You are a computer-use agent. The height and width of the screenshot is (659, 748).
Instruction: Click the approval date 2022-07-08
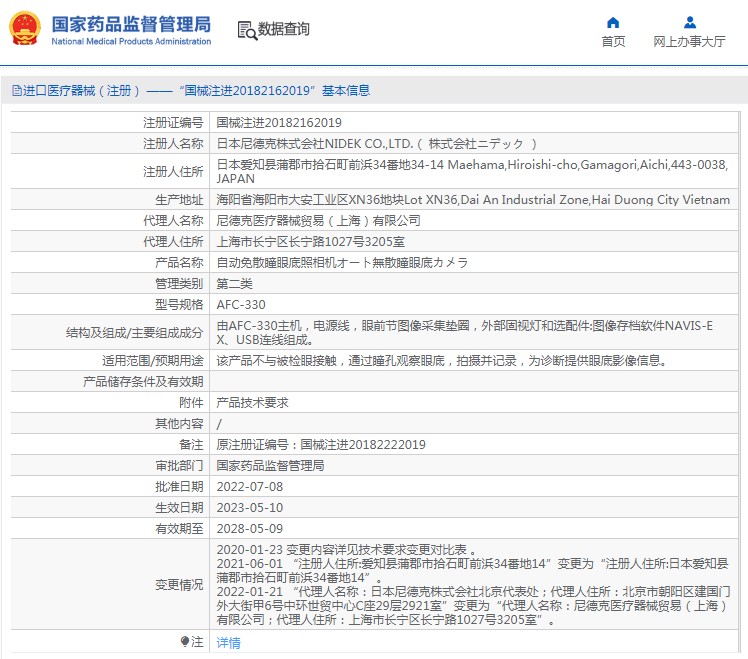tap(250, 486)
